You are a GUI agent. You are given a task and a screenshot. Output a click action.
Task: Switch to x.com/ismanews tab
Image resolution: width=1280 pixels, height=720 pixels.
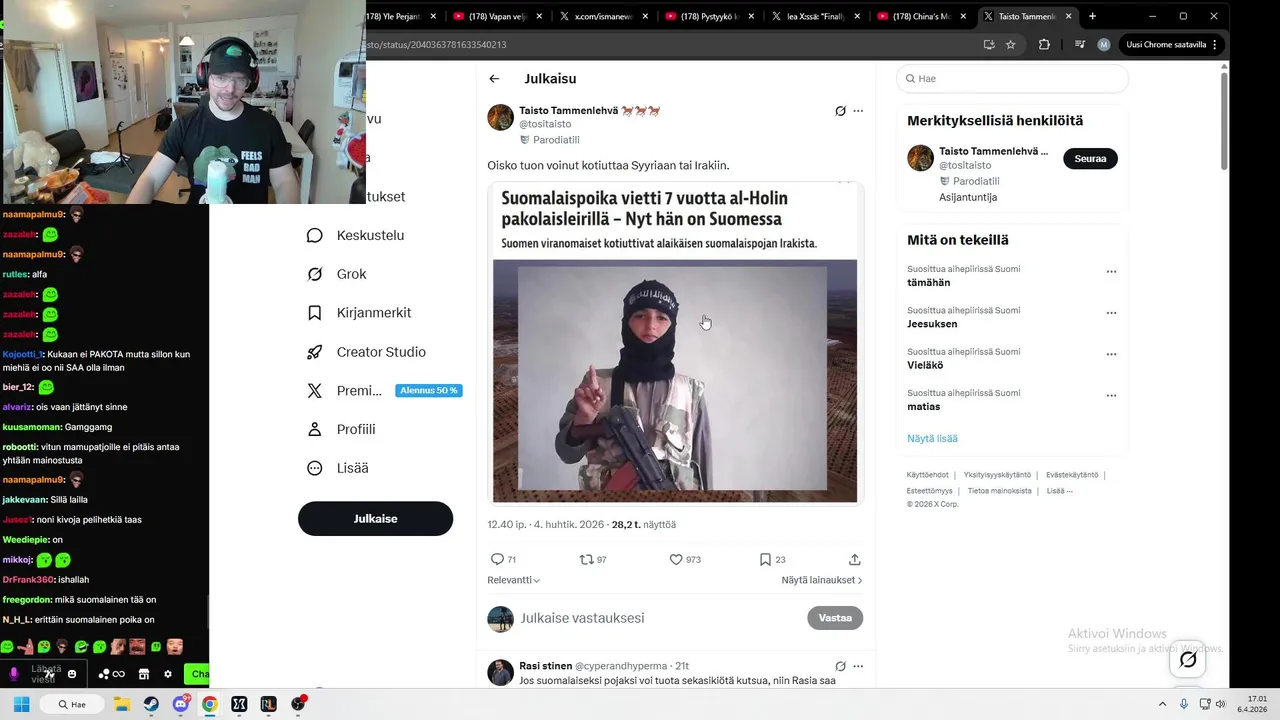point(604,16)
